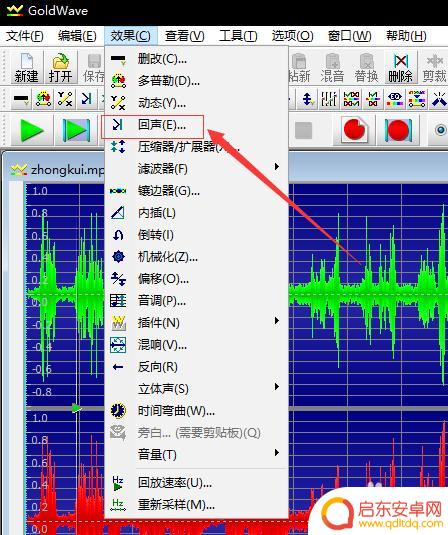This screenshot has height=535, width=448.
Task: Expand the 音量(T) volume submenu
Action: coord(196,454)
